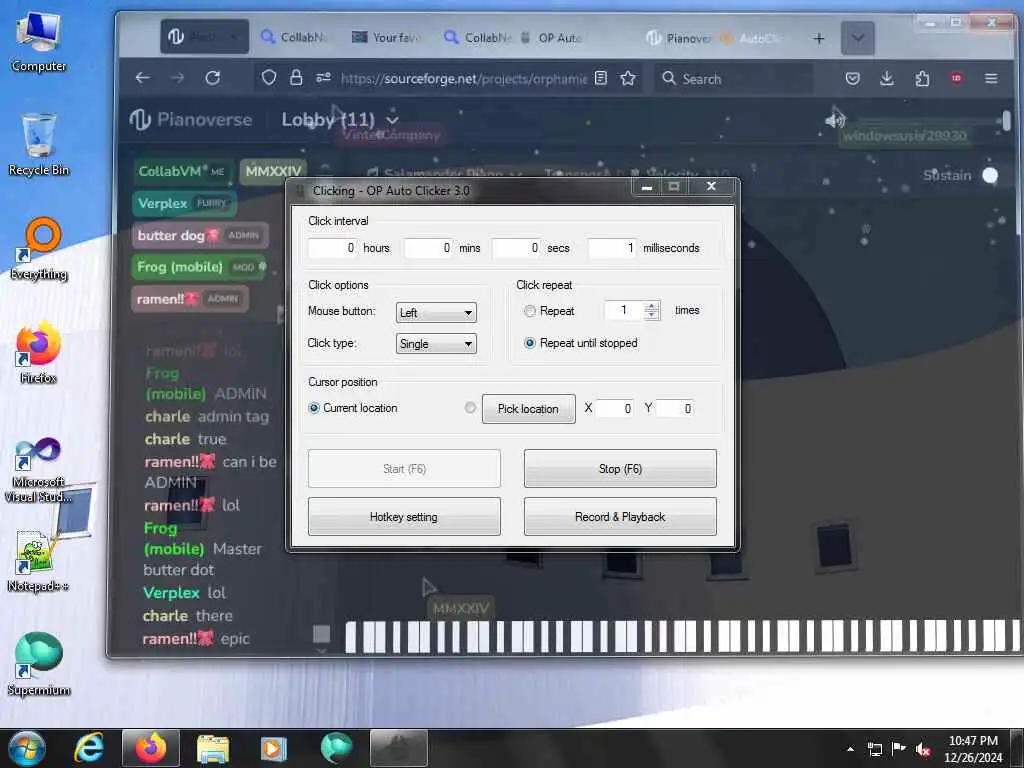
Task: Click the hours interval field
Action: tap(333, 248)
